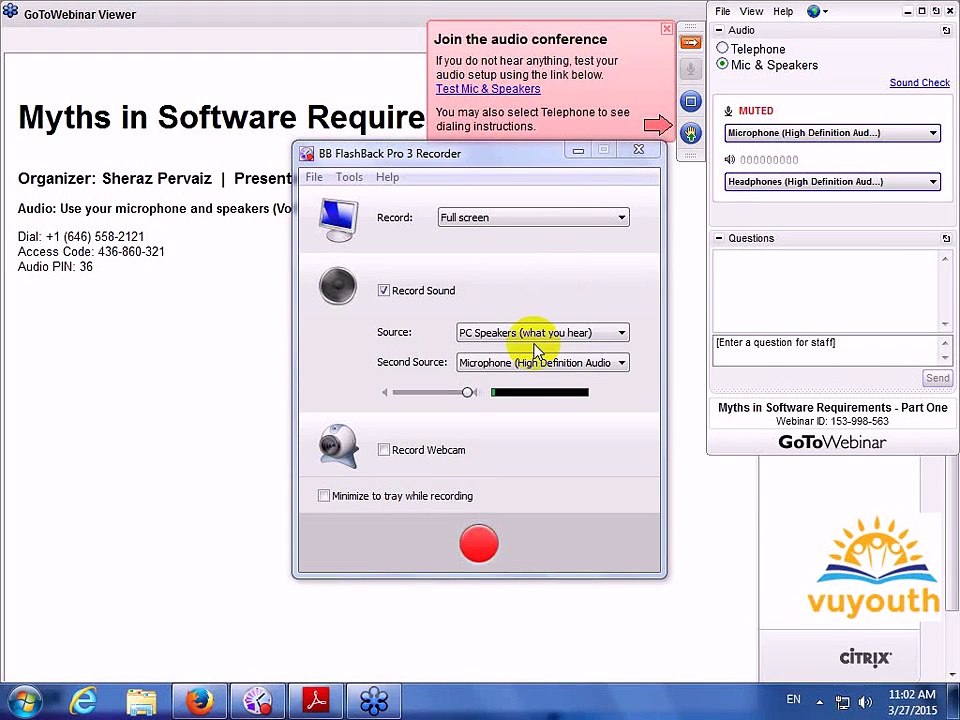This screenshot has height=720, width=960.
Task: Open View menu in GoToWebinar control panel
Action: tap(751, 11)
